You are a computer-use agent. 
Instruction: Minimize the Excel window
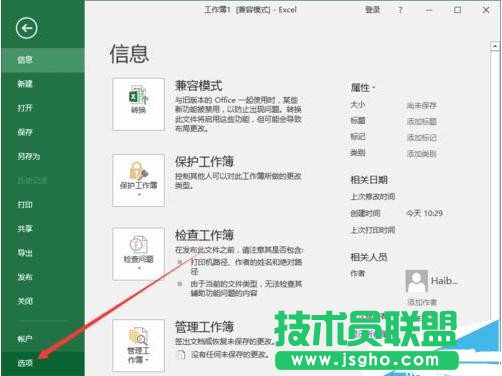tap(429, 10)
